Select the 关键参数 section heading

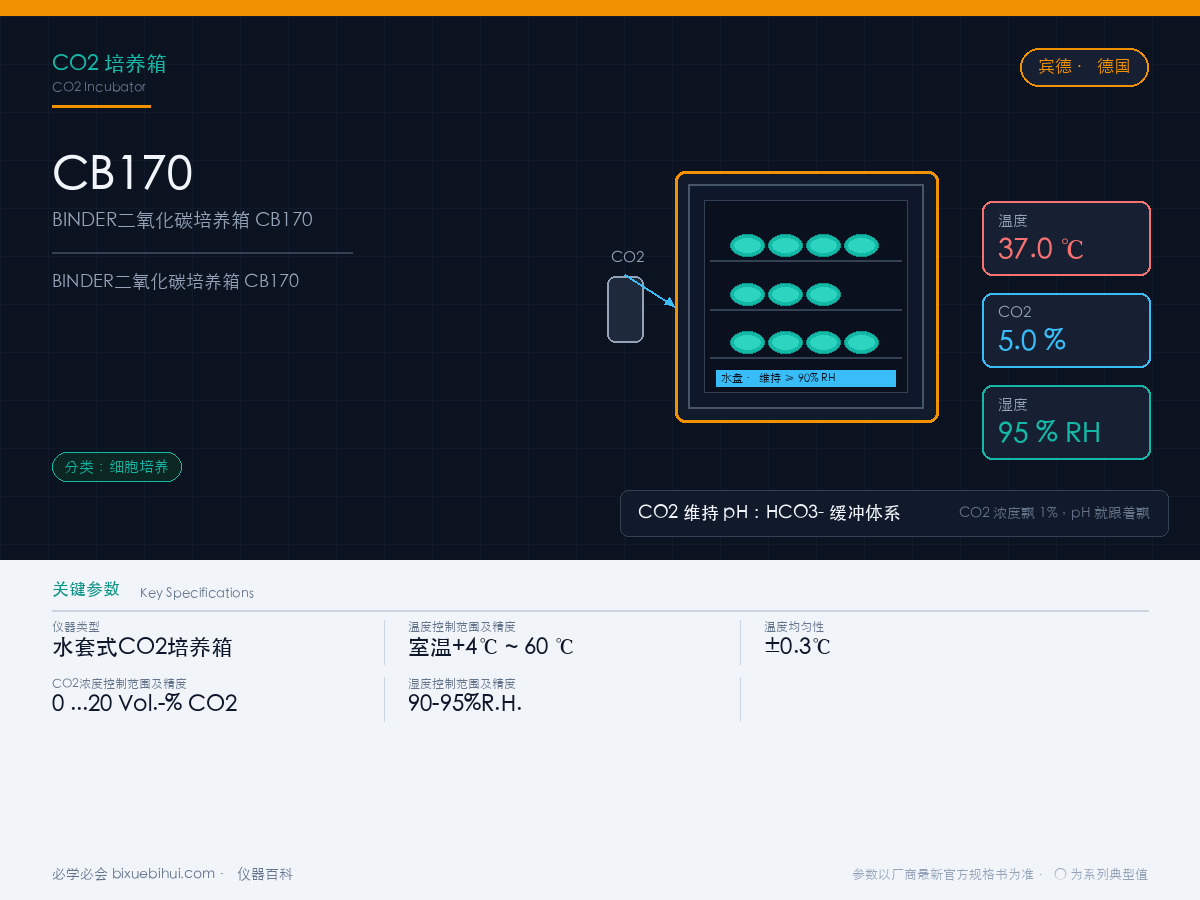click(x=86, y=589)
